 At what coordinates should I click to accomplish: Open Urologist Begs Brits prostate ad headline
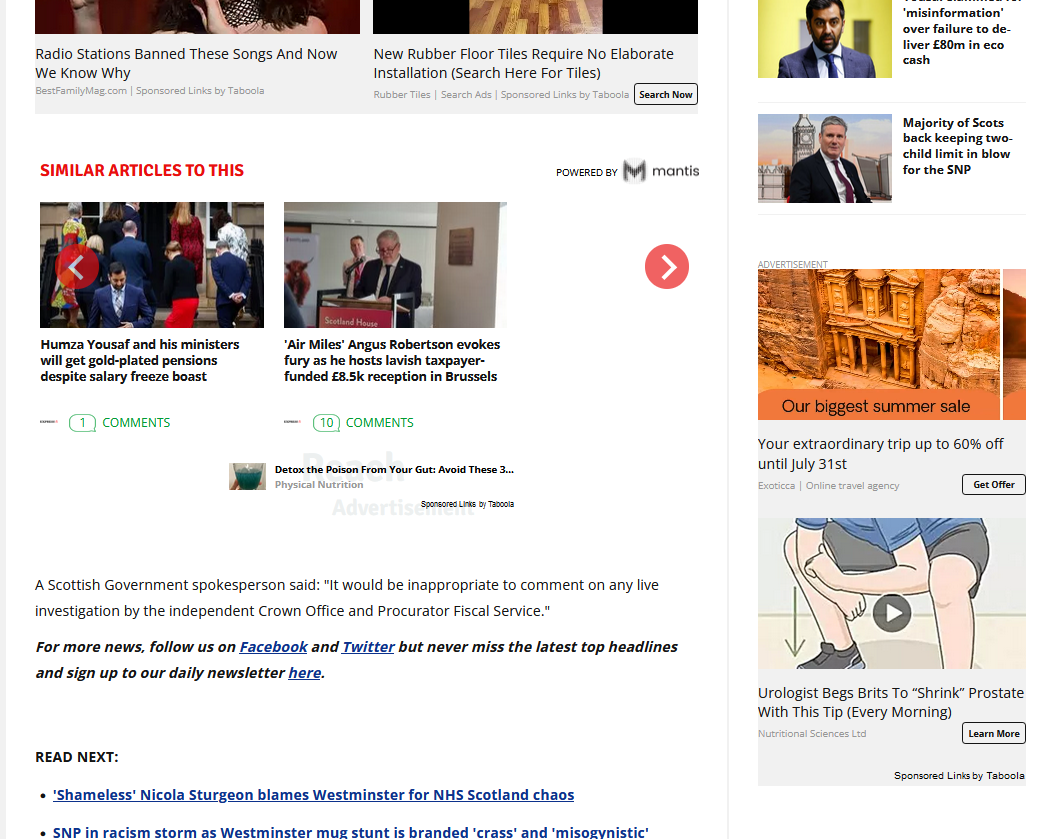click(x=891, y=702)
